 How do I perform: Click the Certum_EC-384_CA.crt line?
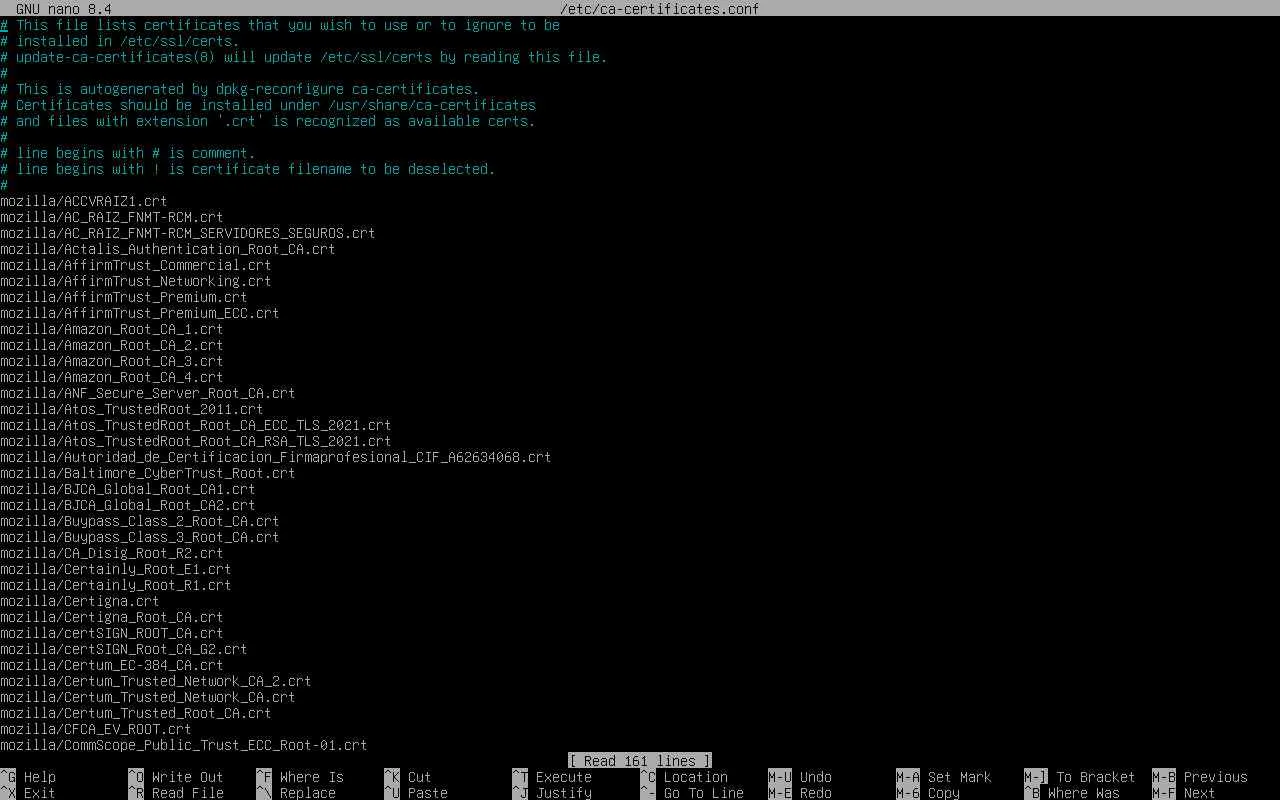[x=112, y=665]
